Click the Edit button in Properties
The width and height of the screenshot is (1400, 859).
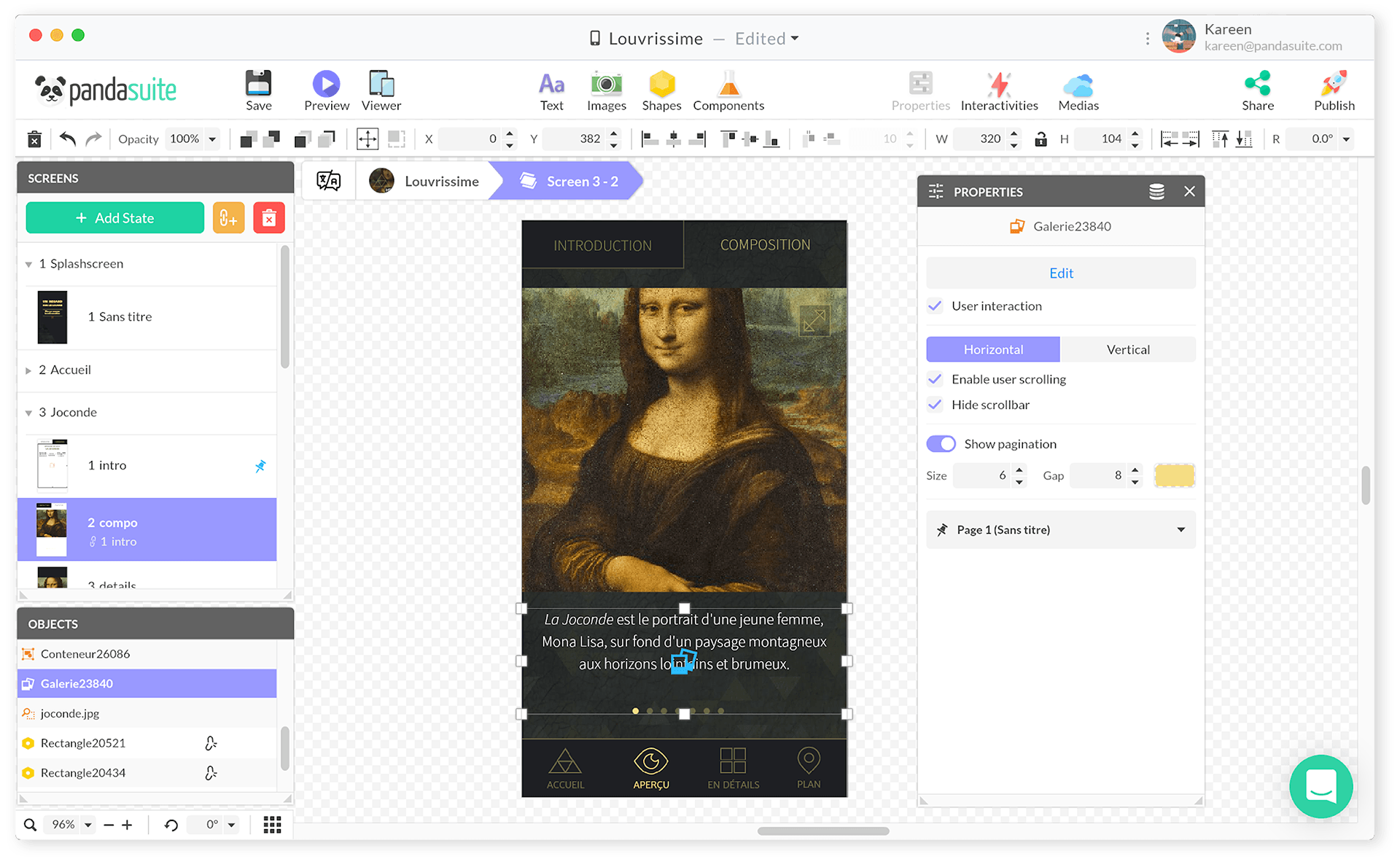coord(1060,272)
